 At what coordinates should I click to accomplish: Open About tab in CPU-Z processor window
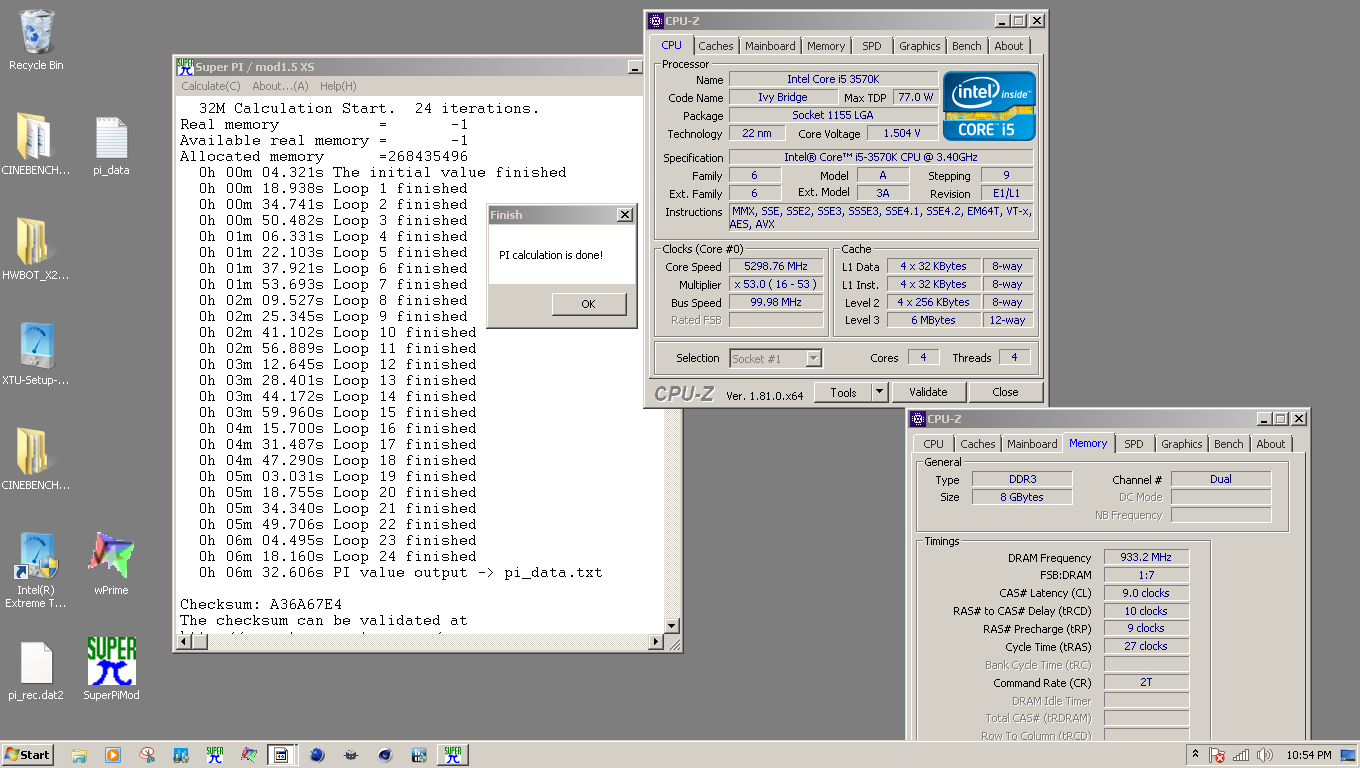pyautogui.click(x=1009, y=46)
